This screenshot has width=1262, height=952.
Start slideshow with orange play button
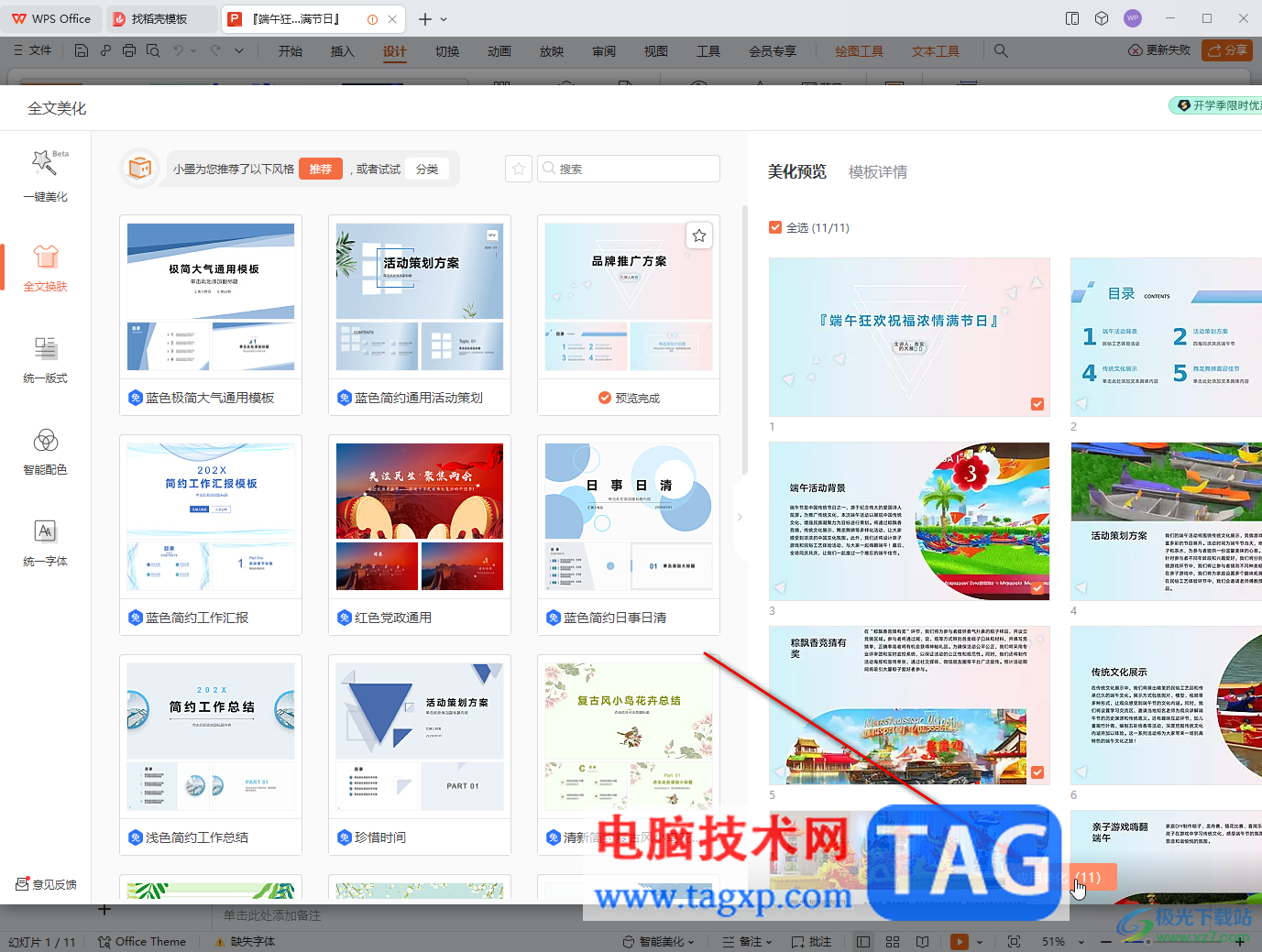point(960,941)
